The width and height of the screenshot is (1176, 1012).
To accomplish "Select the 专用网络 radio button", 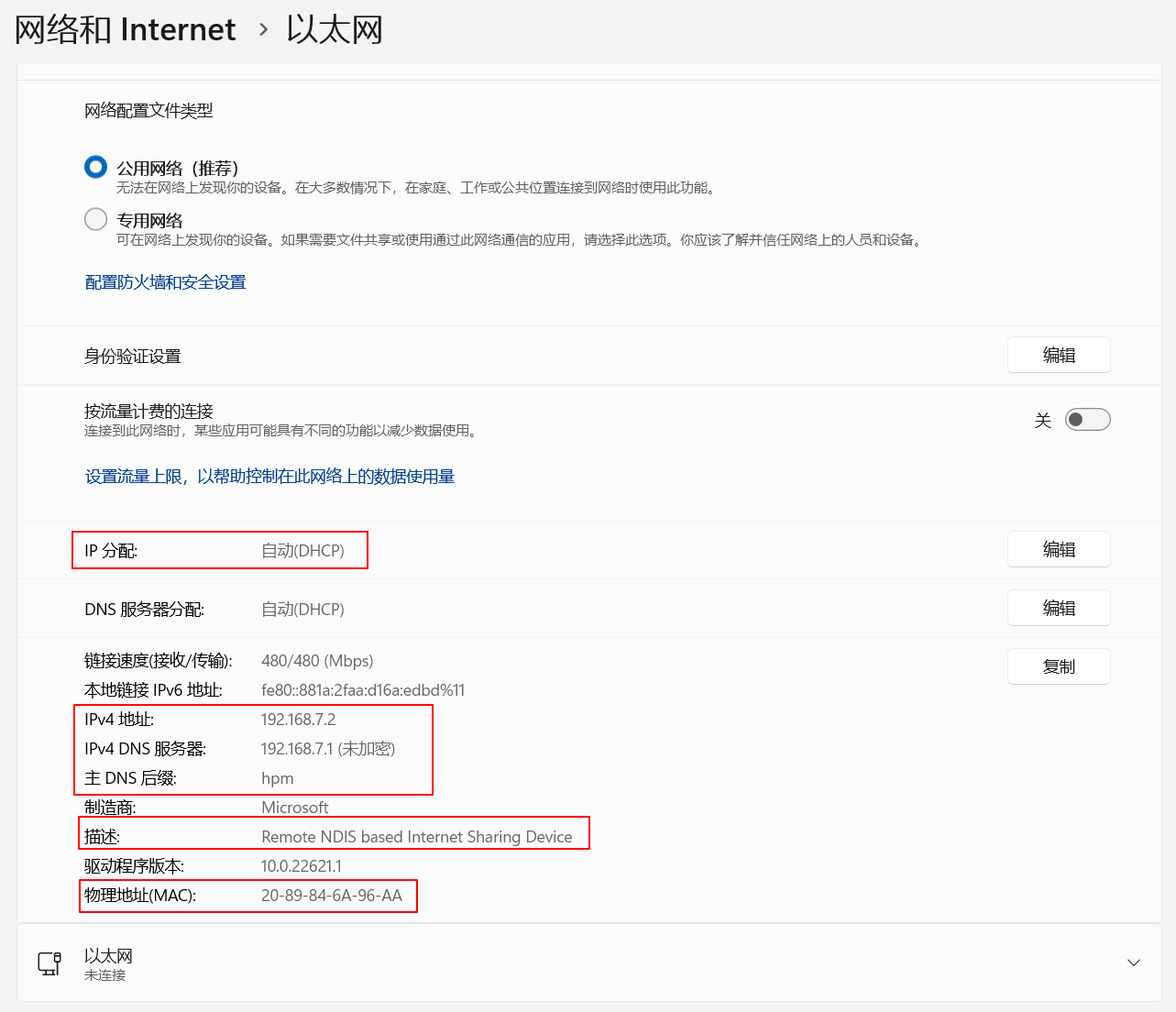I will click(x=95, y=219).
